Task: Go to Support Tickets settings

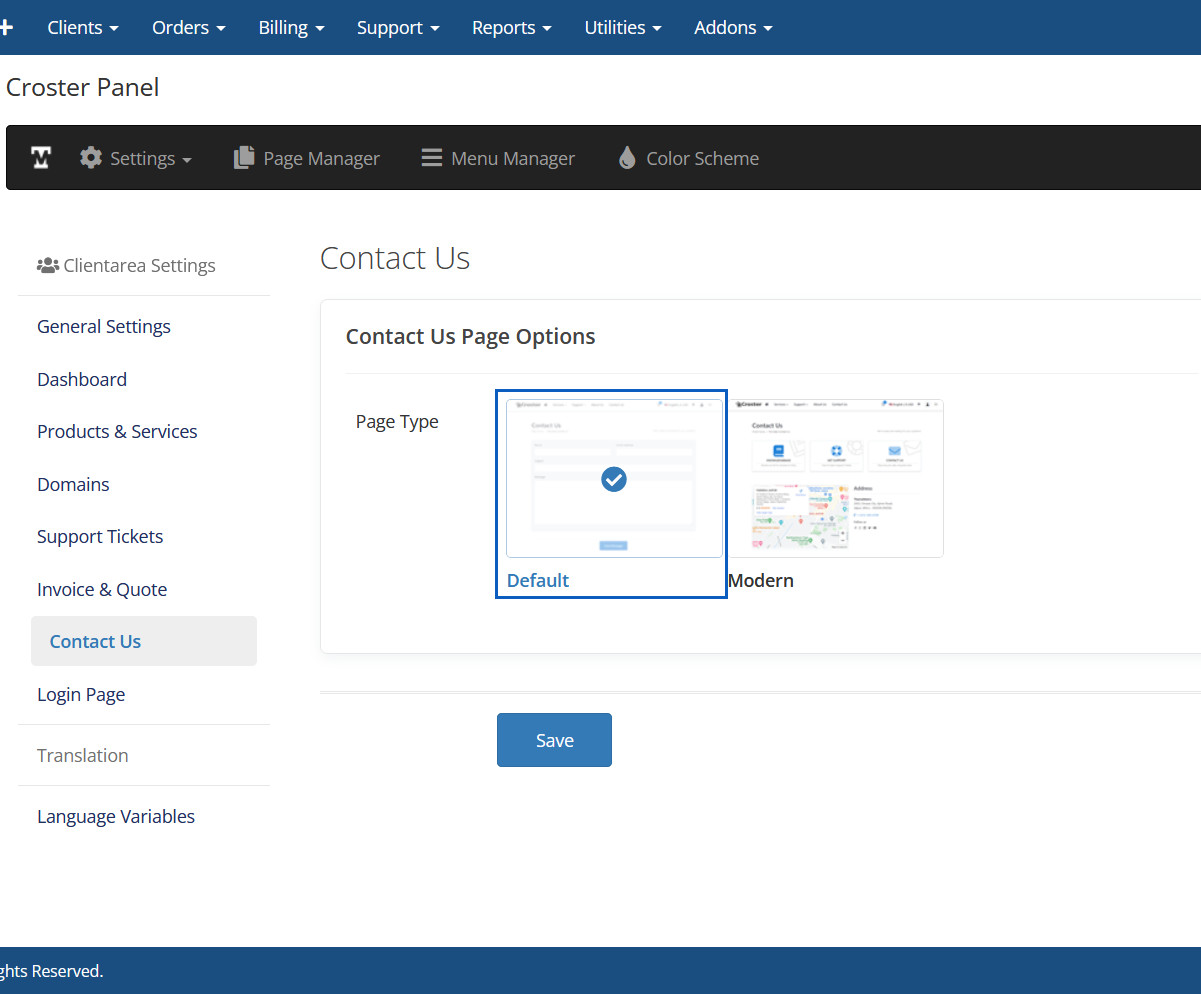Action: pyautogui.click(x=100, y=537)
